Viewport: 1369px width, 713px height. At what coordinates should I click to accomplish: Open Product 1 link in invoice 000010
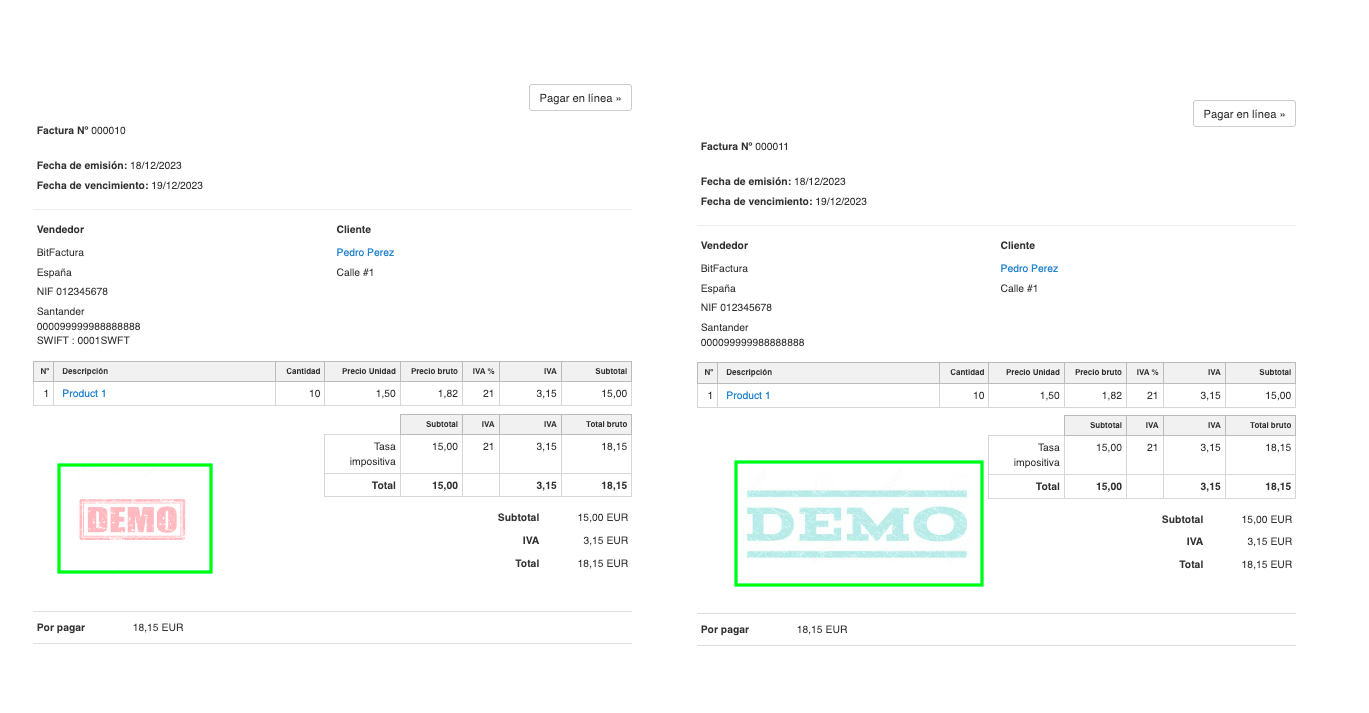[84, 394]
